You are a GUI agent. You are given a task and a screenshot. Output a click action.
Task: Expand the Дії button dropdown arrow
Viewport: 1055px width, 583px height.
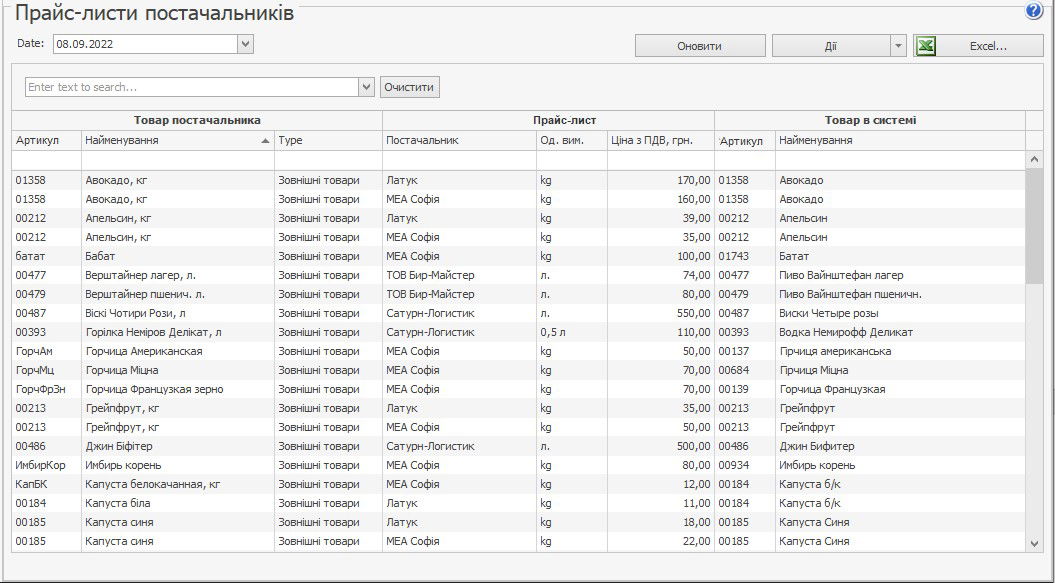click(x=897, y=46)
